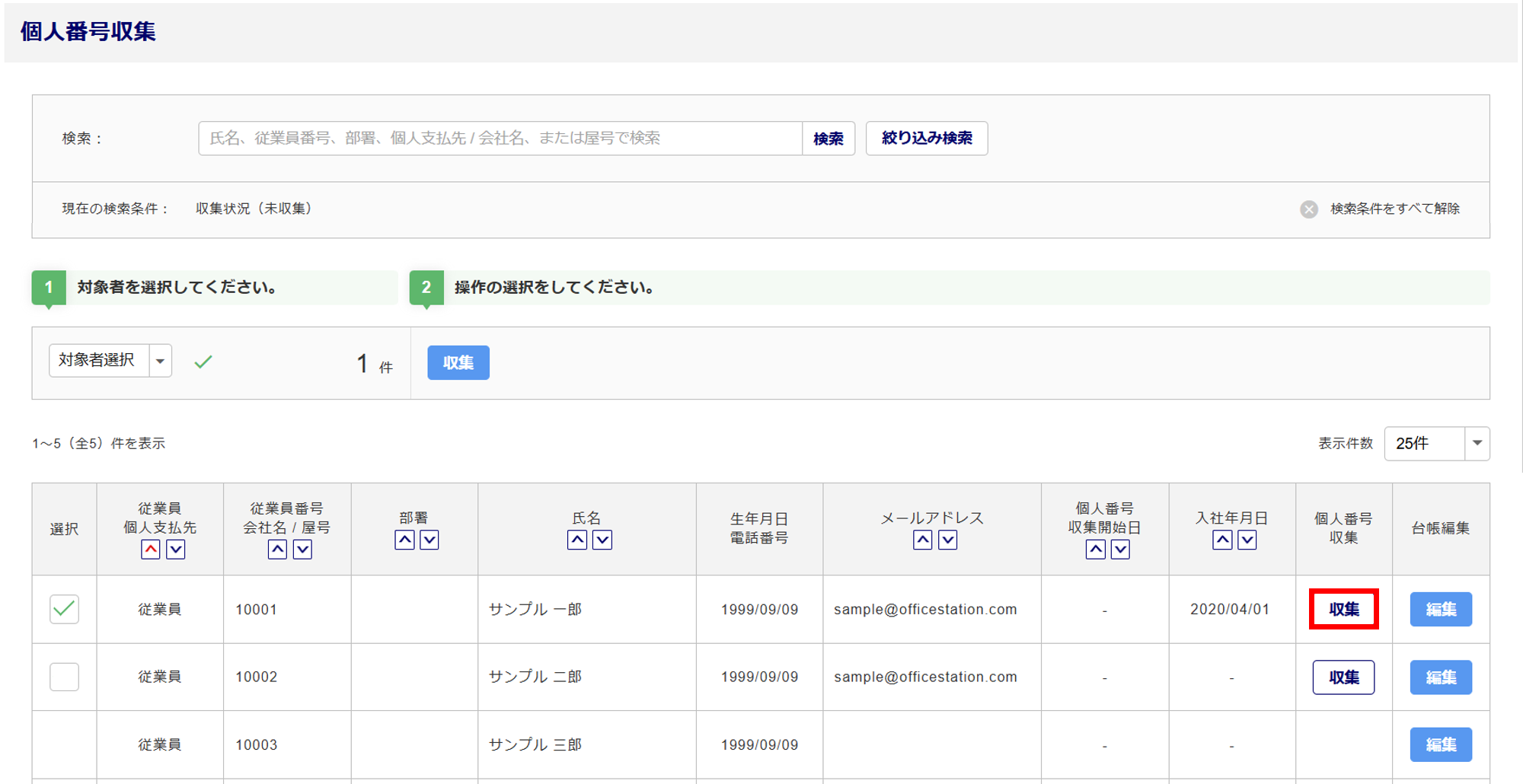Click employee number 10003 cell
This screenshot has height=784, width=1523.
tap(256, 744)
